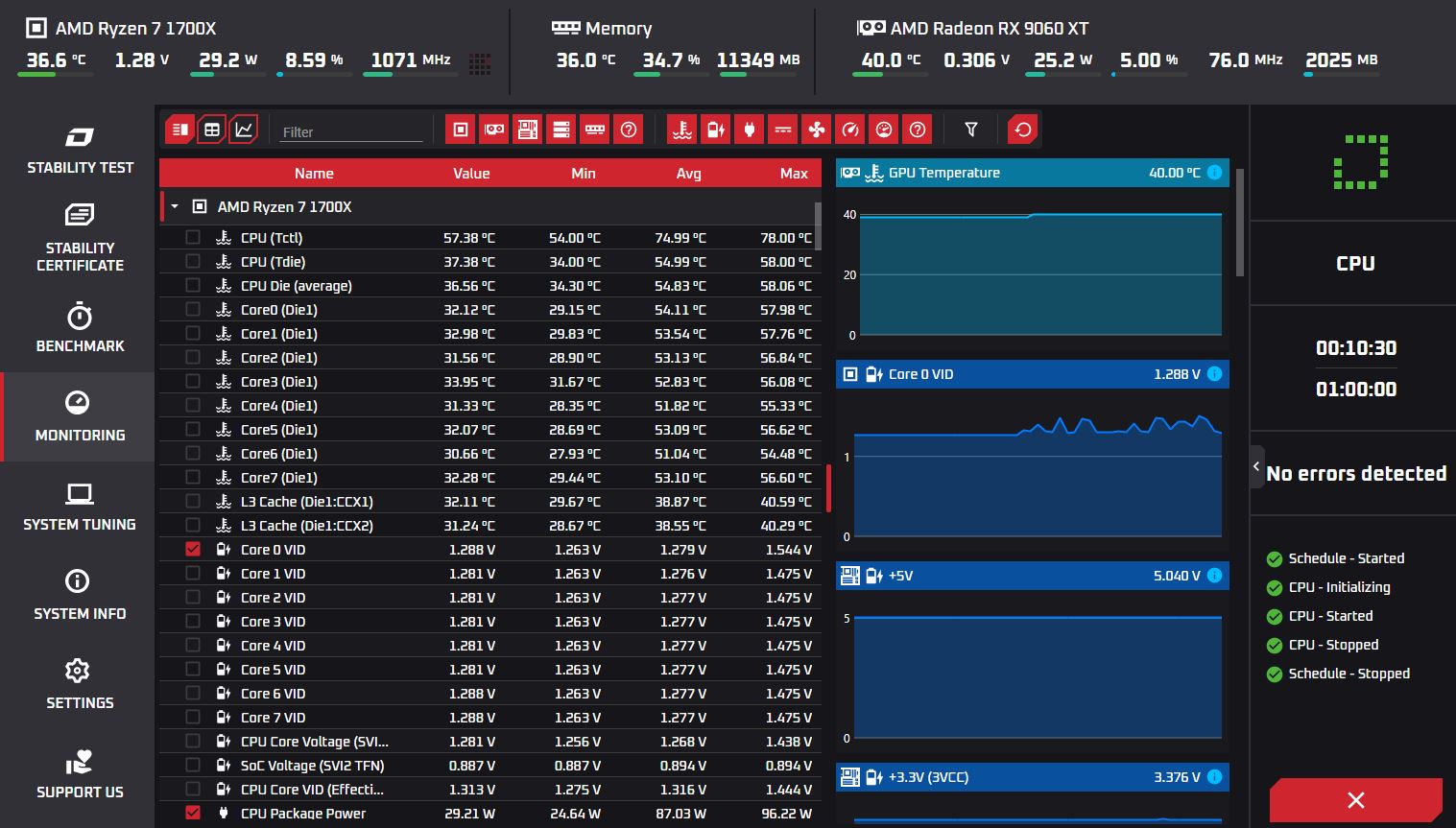The height and width of the screenshot is (828, 1456).
Task: Toggle the power plug sensor filter icon
Action: (750, 130)
